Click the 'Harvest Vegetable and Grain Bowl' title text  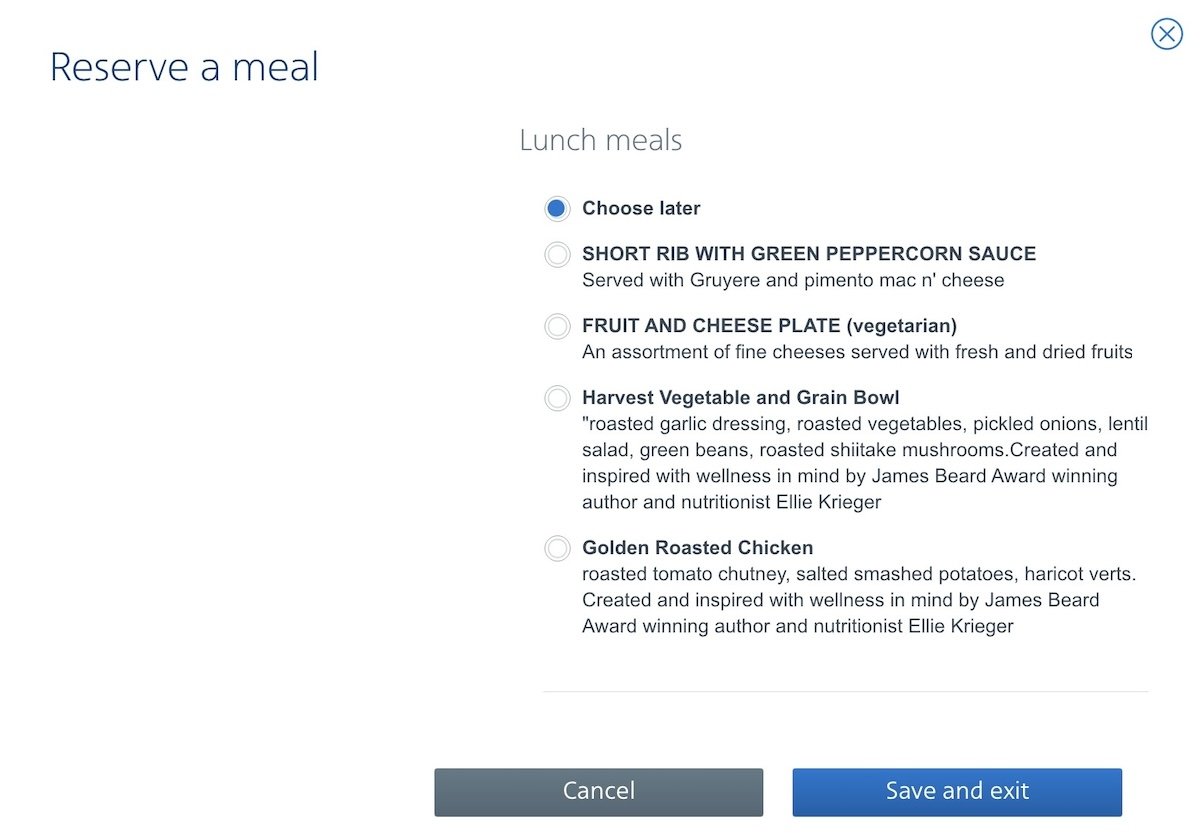click(741, 398)
